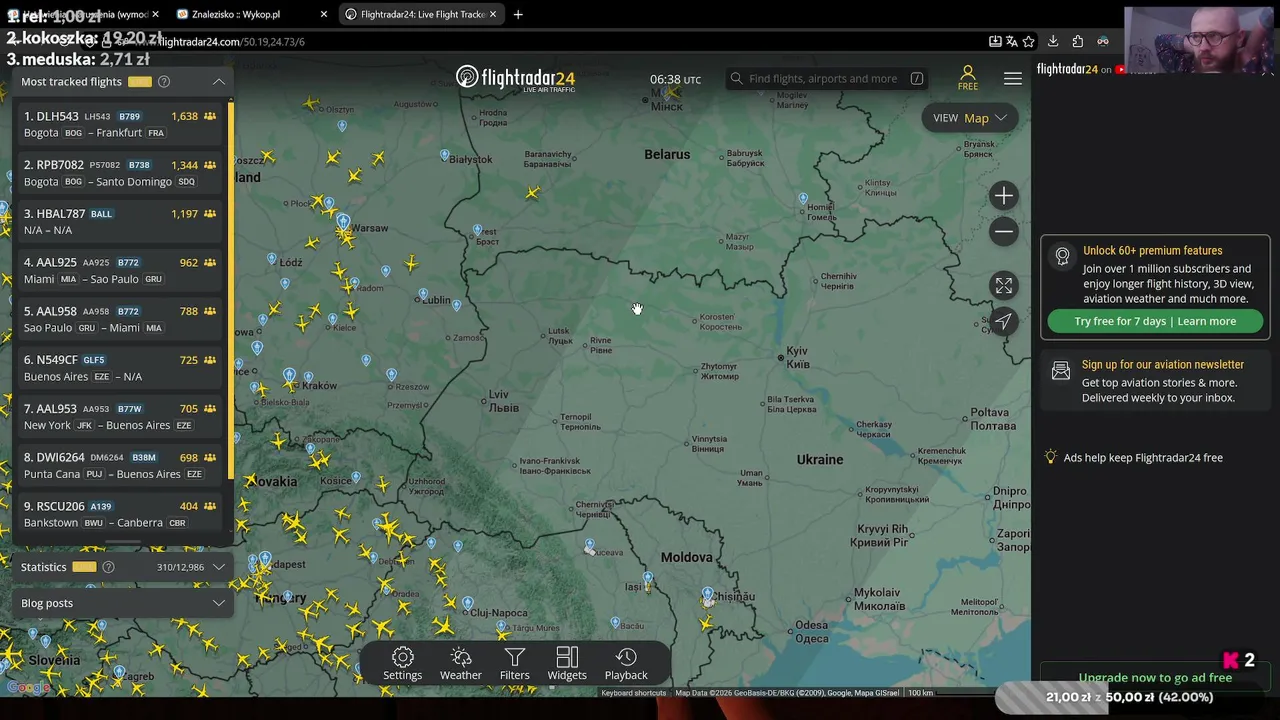
Task: Click the tracked flights list scrollbar
Action: tap(231, 290)
